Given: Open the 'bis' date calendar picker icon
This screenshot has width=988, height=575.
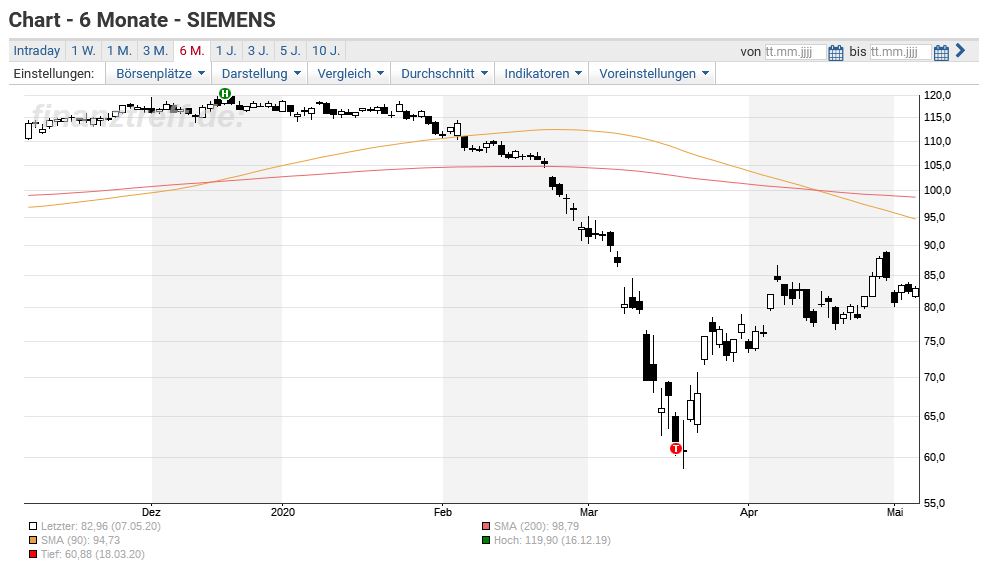Looking at the screenshot, I should coord(941,52).
